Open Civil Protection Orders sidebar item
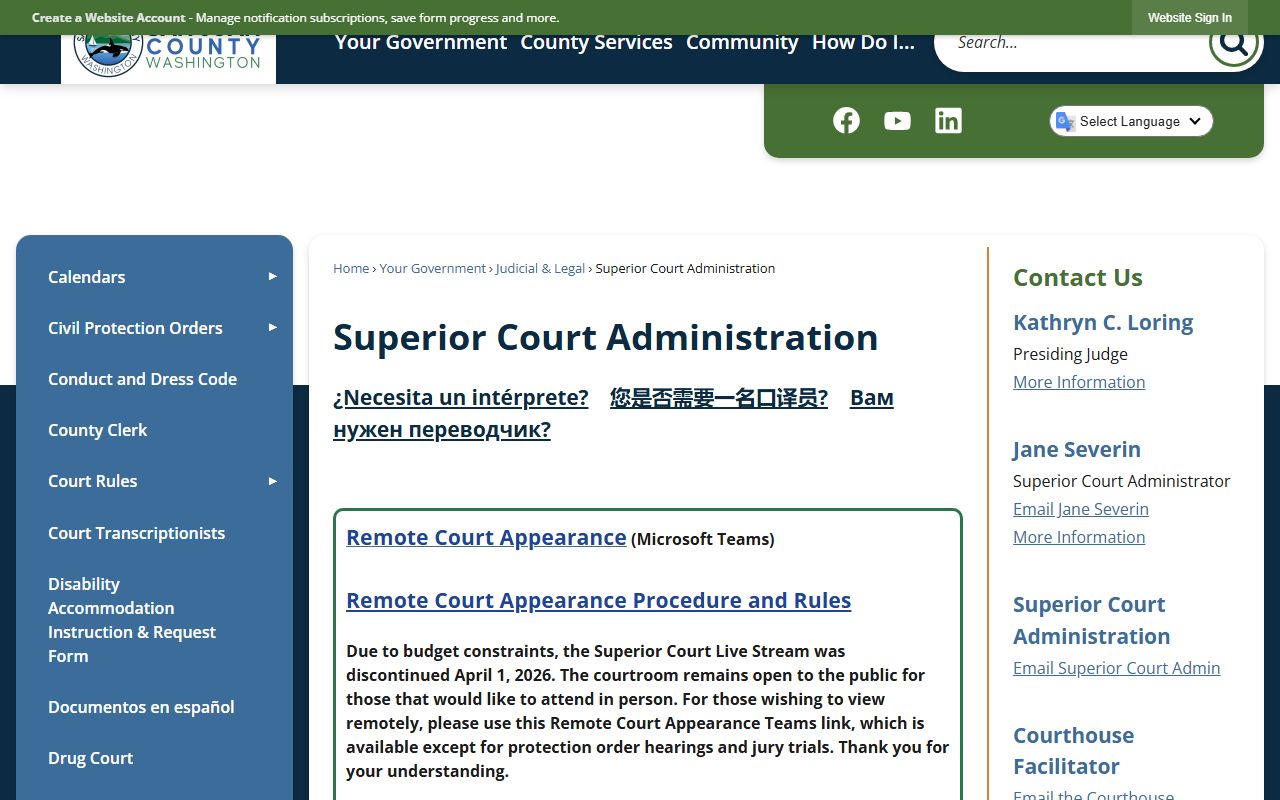Image resolution: width=1280 pixels, height=800 pixels. [x=135, y=328]
